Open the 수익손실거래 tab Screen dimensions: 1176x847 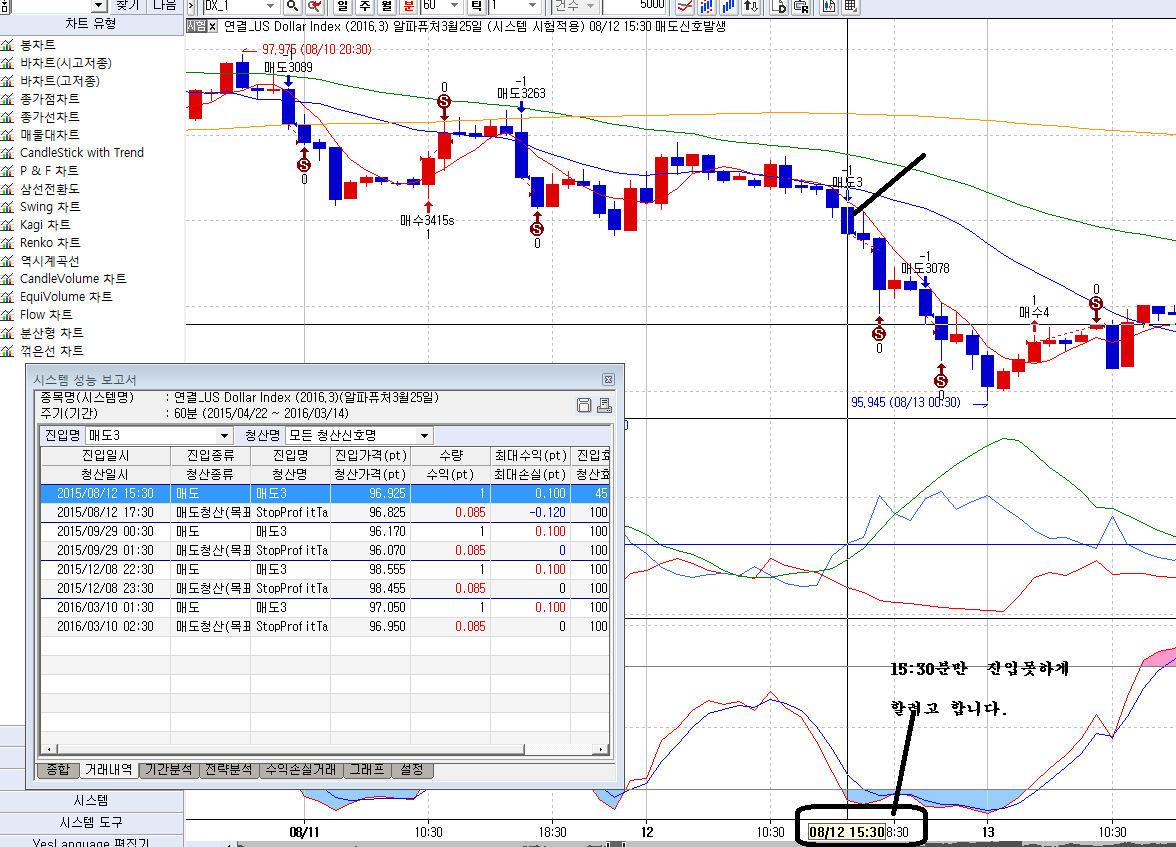coord(299,770)
